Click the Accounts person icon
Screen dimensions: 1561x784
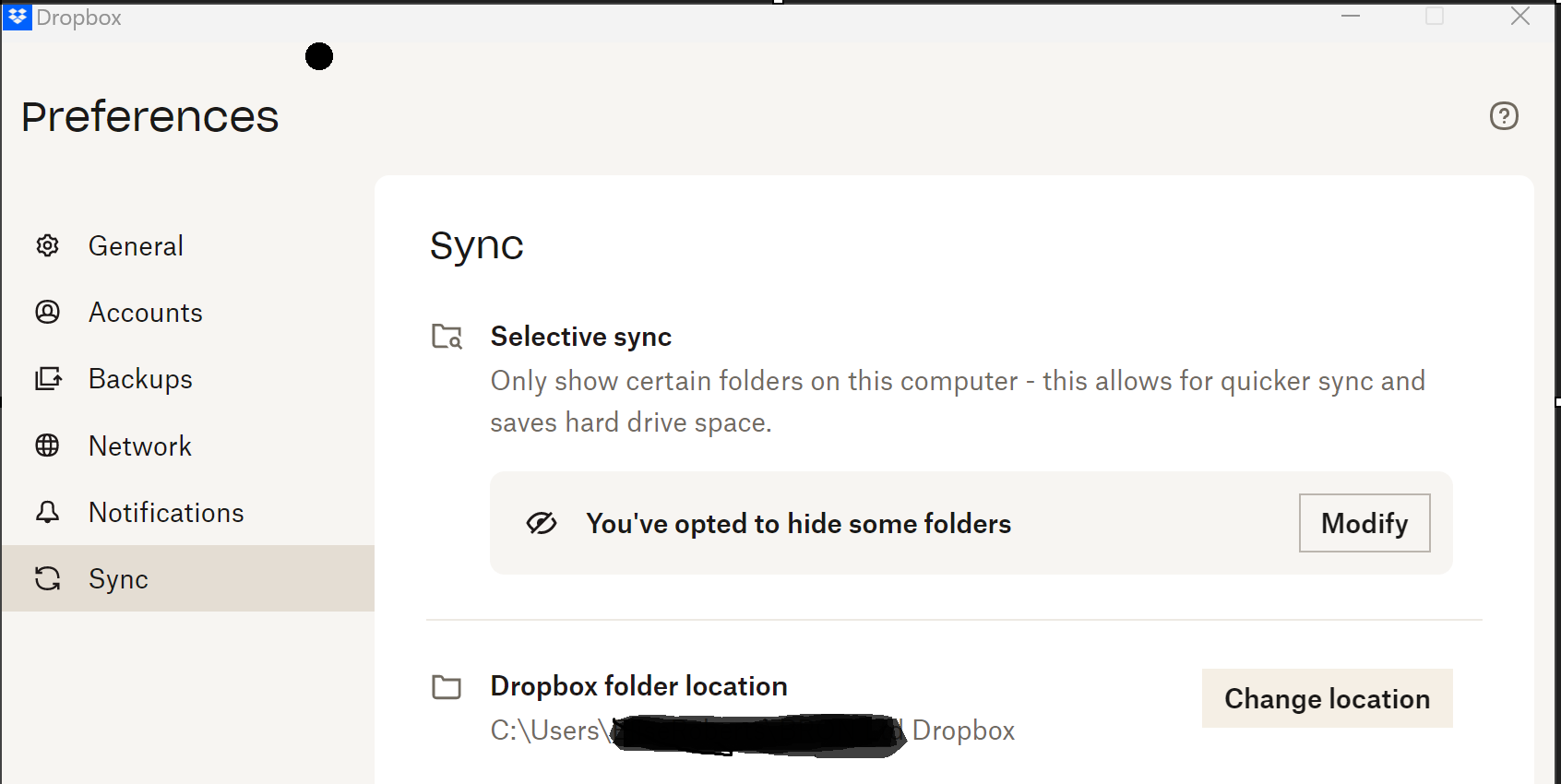pyautogui.click(x=47, y=312)
